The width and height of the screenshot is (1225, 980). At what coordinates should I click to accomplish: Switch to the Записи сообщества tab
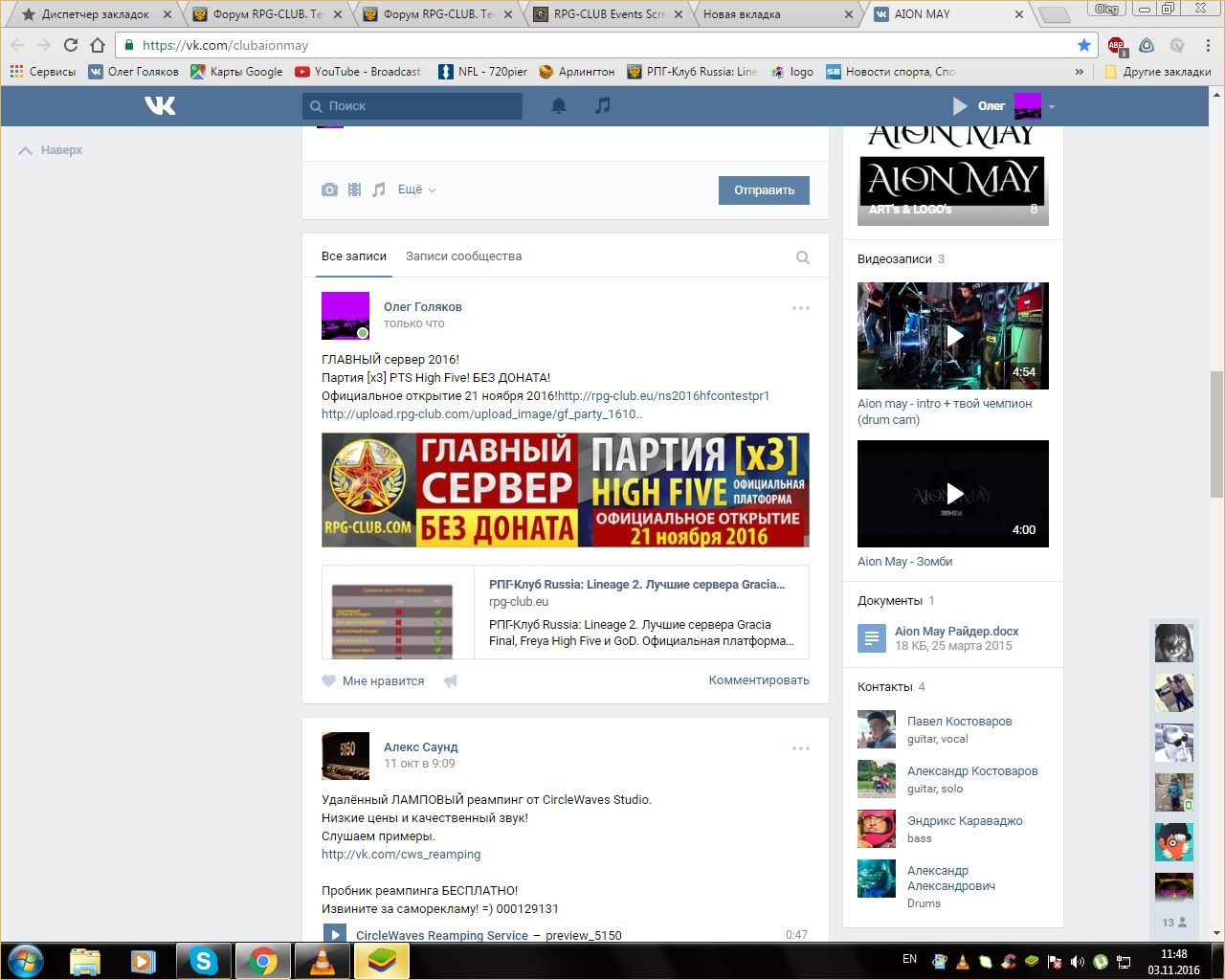coord(463,256)
